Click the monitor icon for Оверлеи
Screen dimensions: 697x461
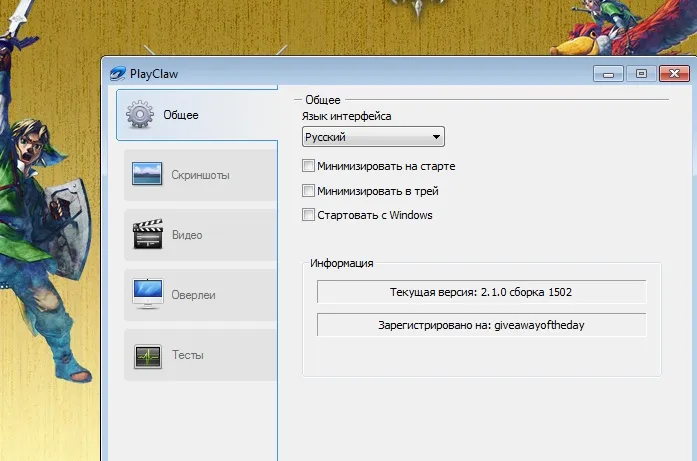[x=147, y=295]
